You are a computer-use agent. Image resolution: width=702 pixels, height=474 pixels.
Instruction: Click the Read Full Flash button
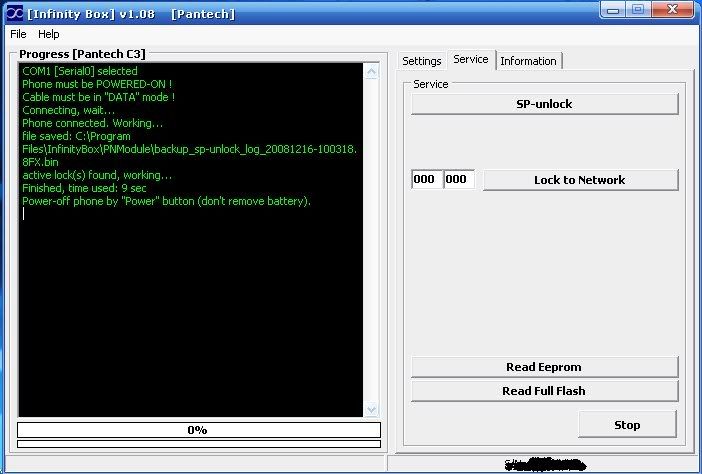[544, 391]
